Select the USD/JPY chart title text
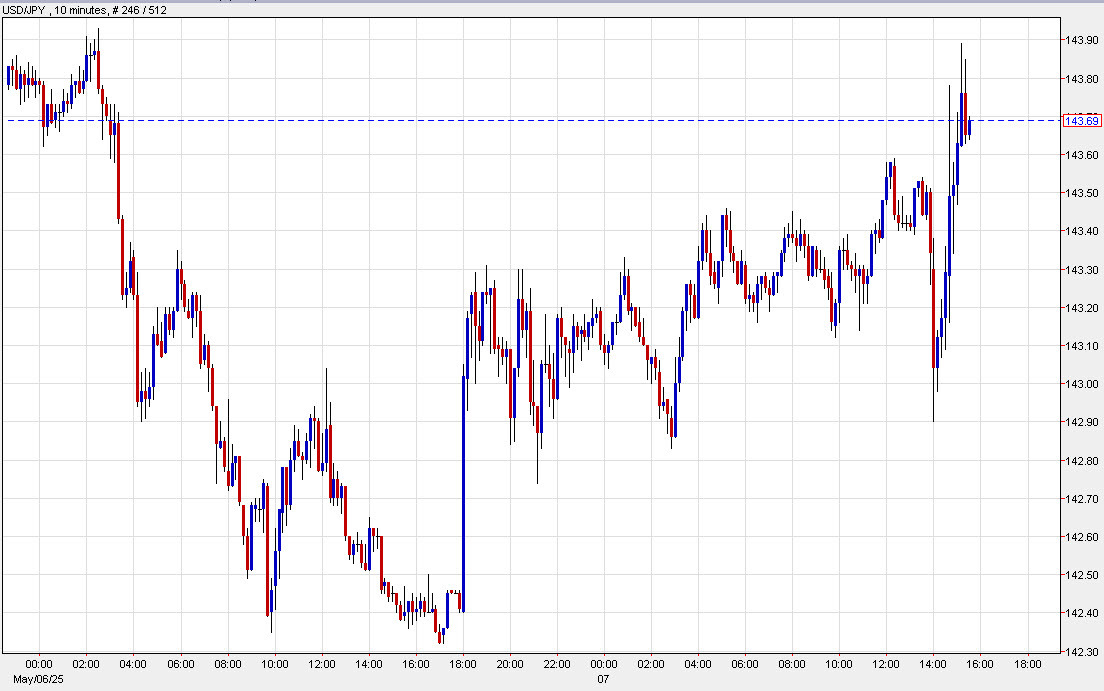The height and width of the screenshot is (691, 1104). point(27,8)
